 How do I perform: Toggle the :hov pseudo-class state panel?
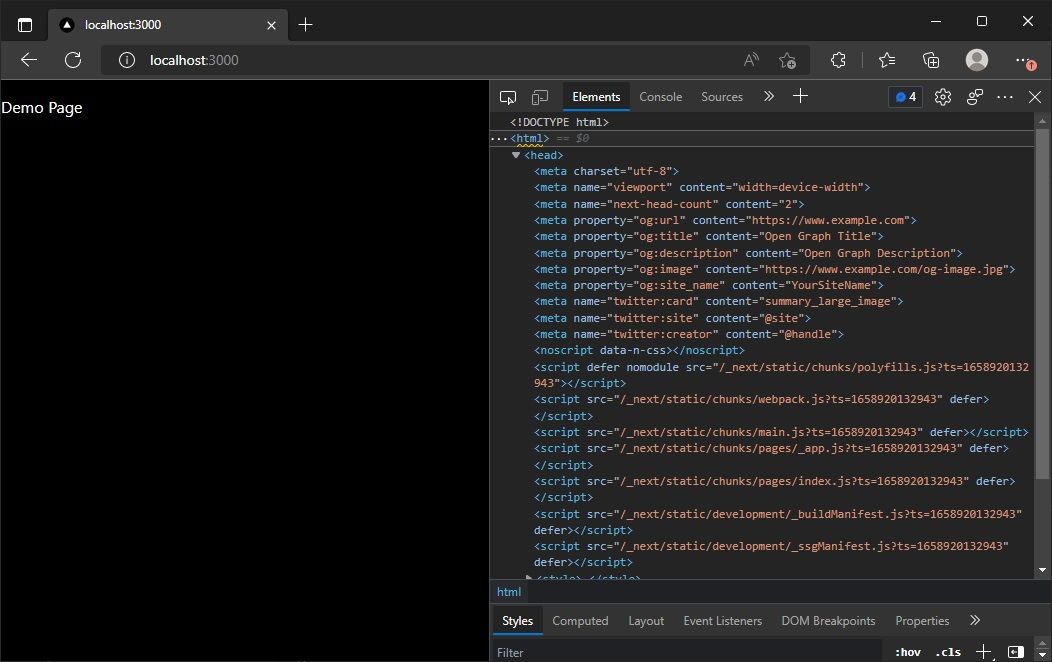coord(907,652)
